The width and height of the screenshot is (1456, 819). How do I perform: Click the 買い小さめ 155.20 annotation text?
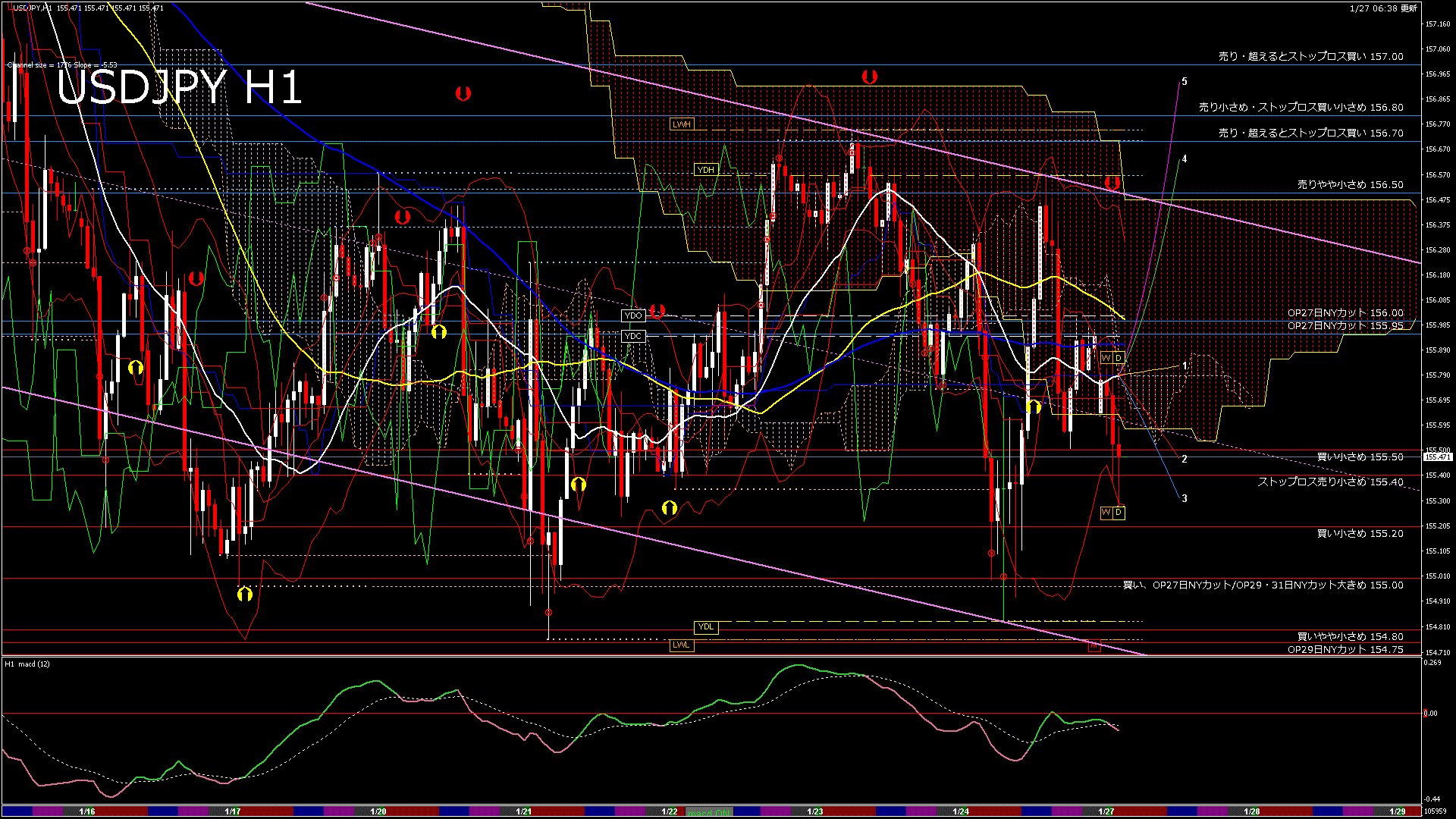1360,534
